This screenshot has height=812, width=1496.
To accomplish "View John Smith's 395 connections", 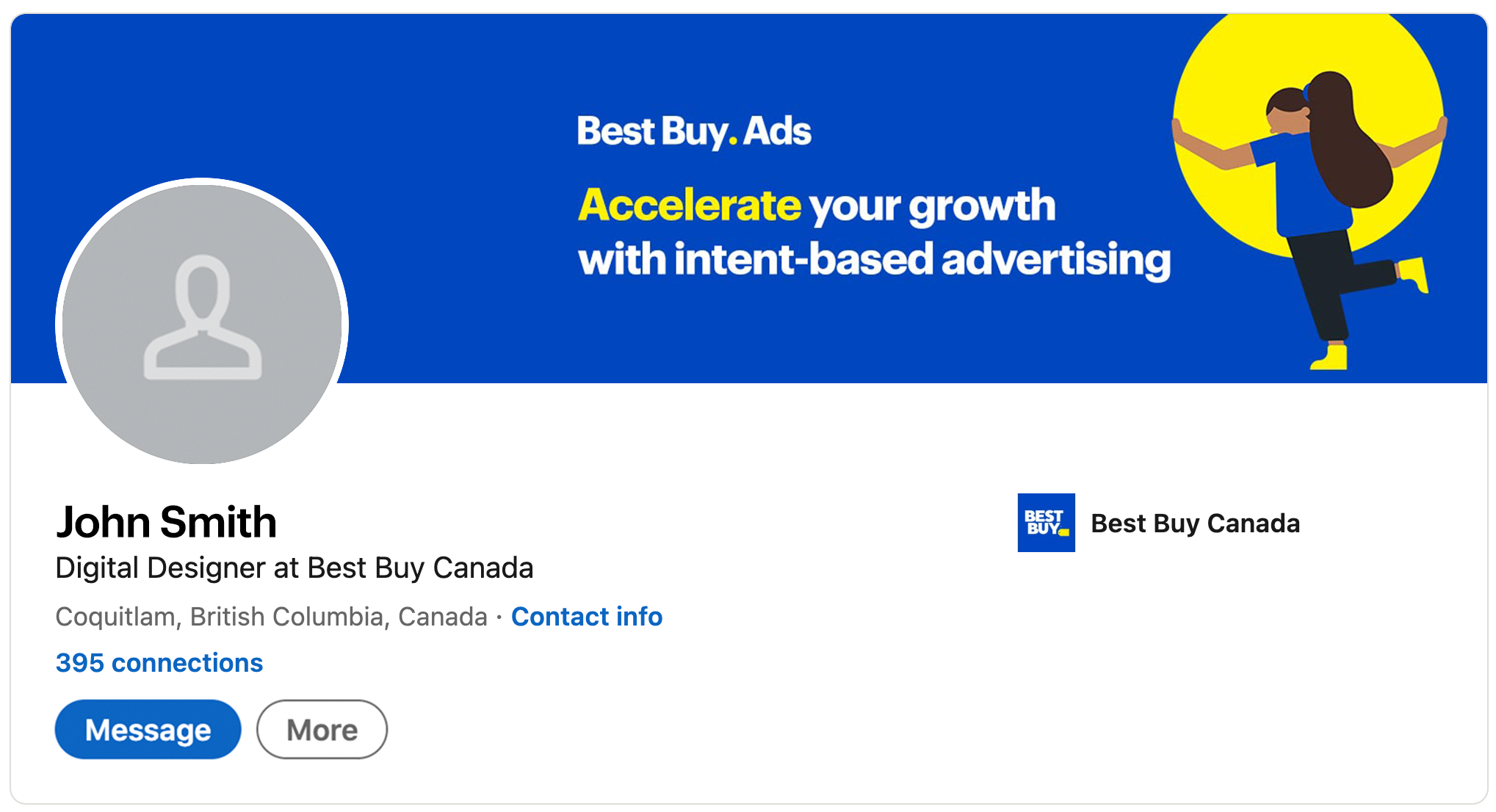I will pyautogui.click(x=159, y=662).
